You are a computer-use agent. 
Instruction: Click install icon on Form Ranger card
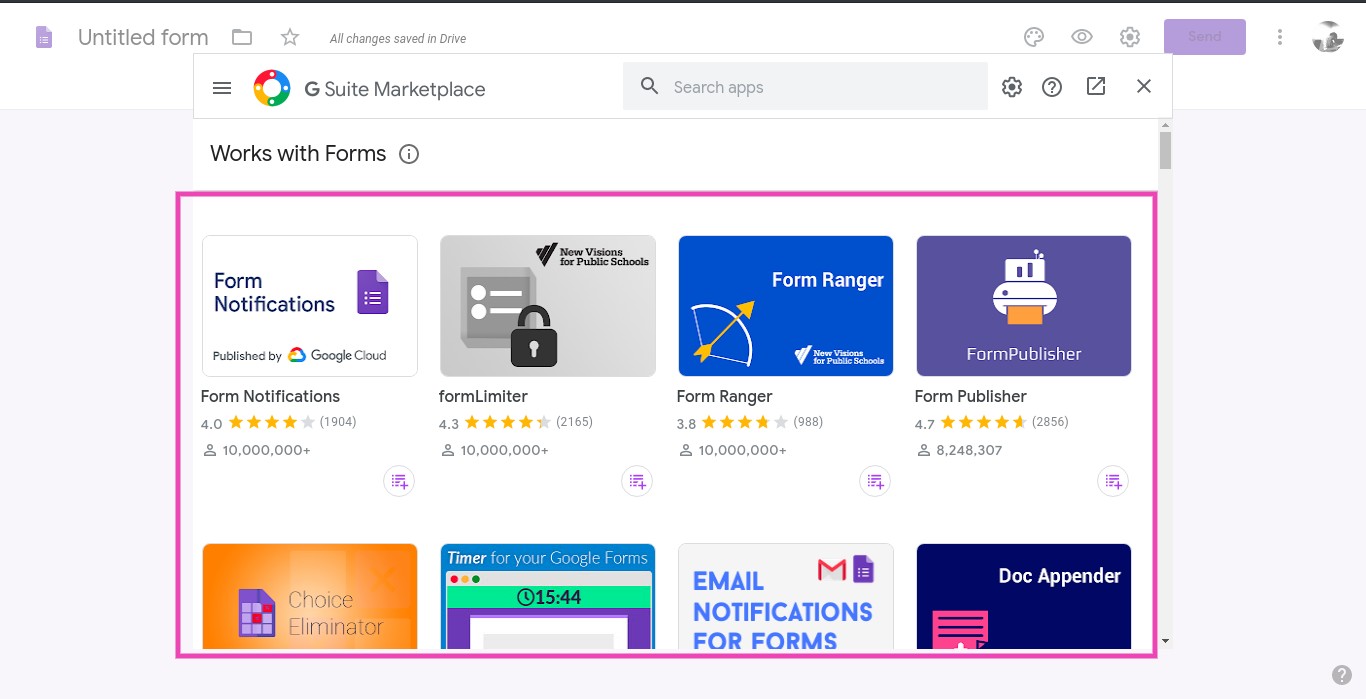(x=875, y=481)
